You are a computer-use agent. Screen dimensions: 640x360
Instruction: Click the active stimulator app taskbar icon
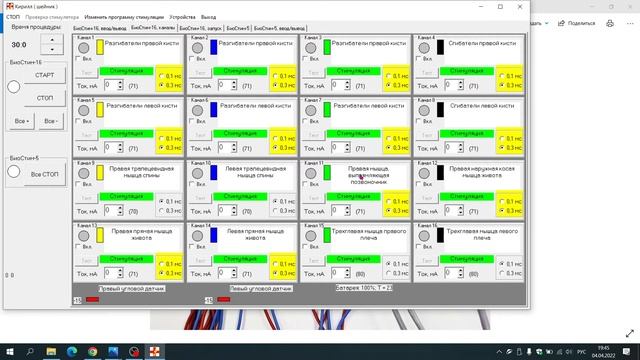154,351
